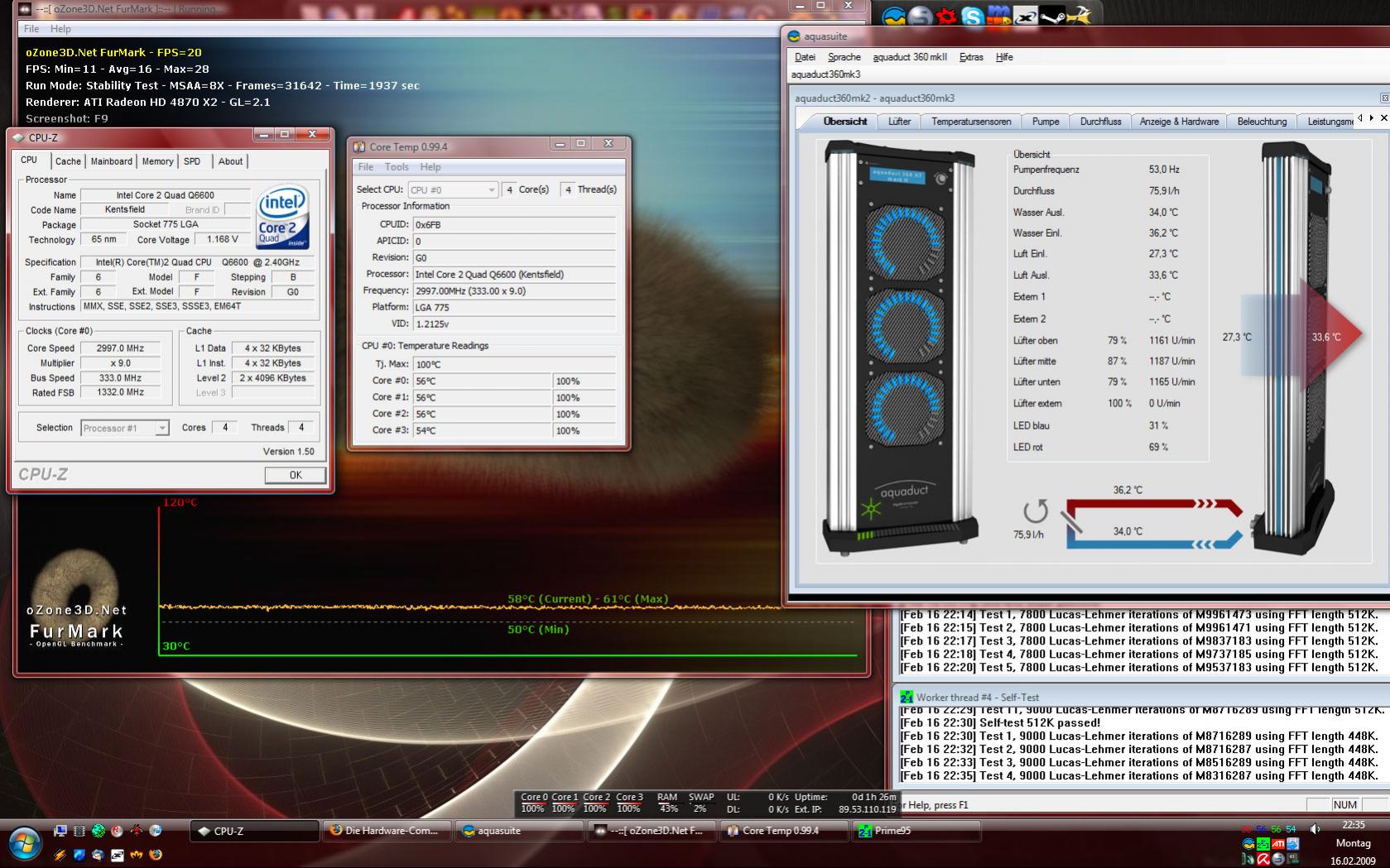
Task: Click the aquasuite window title icon
Action: 794,36
